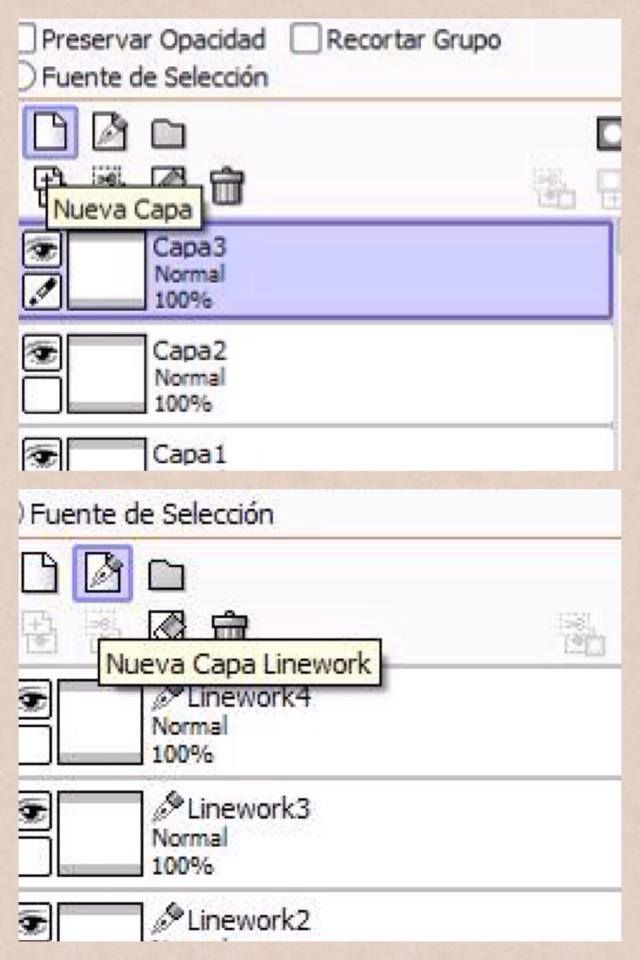The height and width of the screenshot is (960, 640).
Task: Click New Linework Layer icon in upper panel
Action: click(110, 131)
